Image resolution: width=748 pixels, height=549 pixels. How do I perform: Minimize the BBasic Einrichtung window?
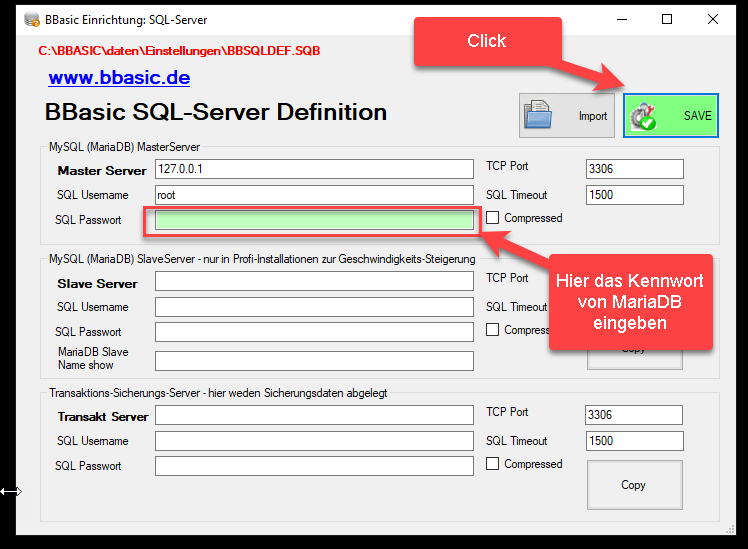622,20
